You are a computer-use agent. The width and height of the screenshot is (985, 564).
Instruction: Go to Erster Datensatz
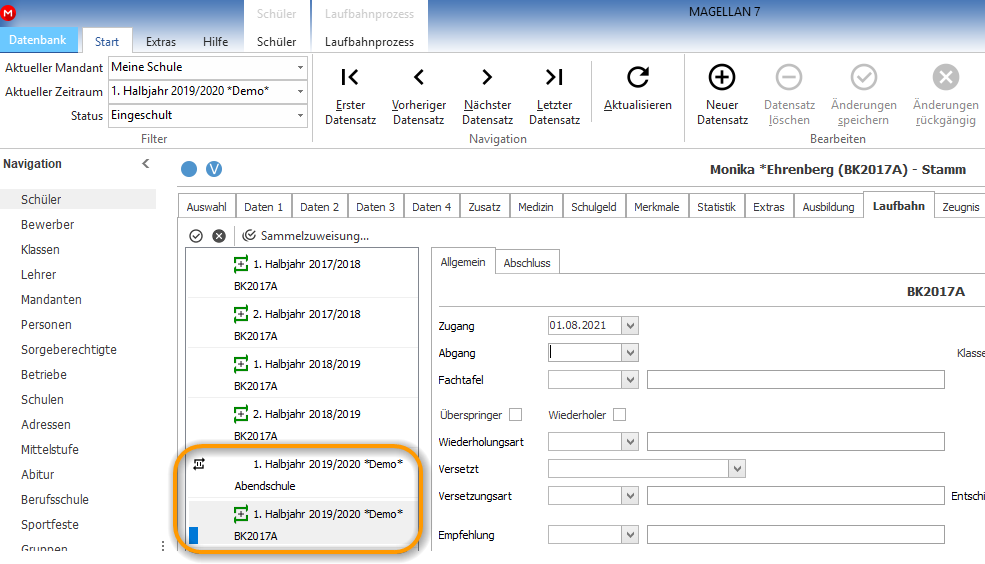(350, 95)
